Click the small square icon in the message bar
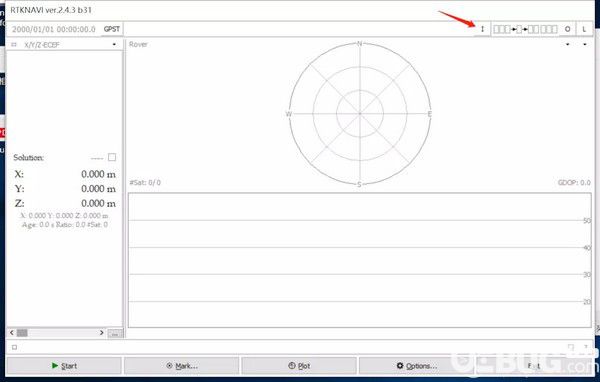The width and height of the screenshot is (600, 382). click(x=14, y=347)
